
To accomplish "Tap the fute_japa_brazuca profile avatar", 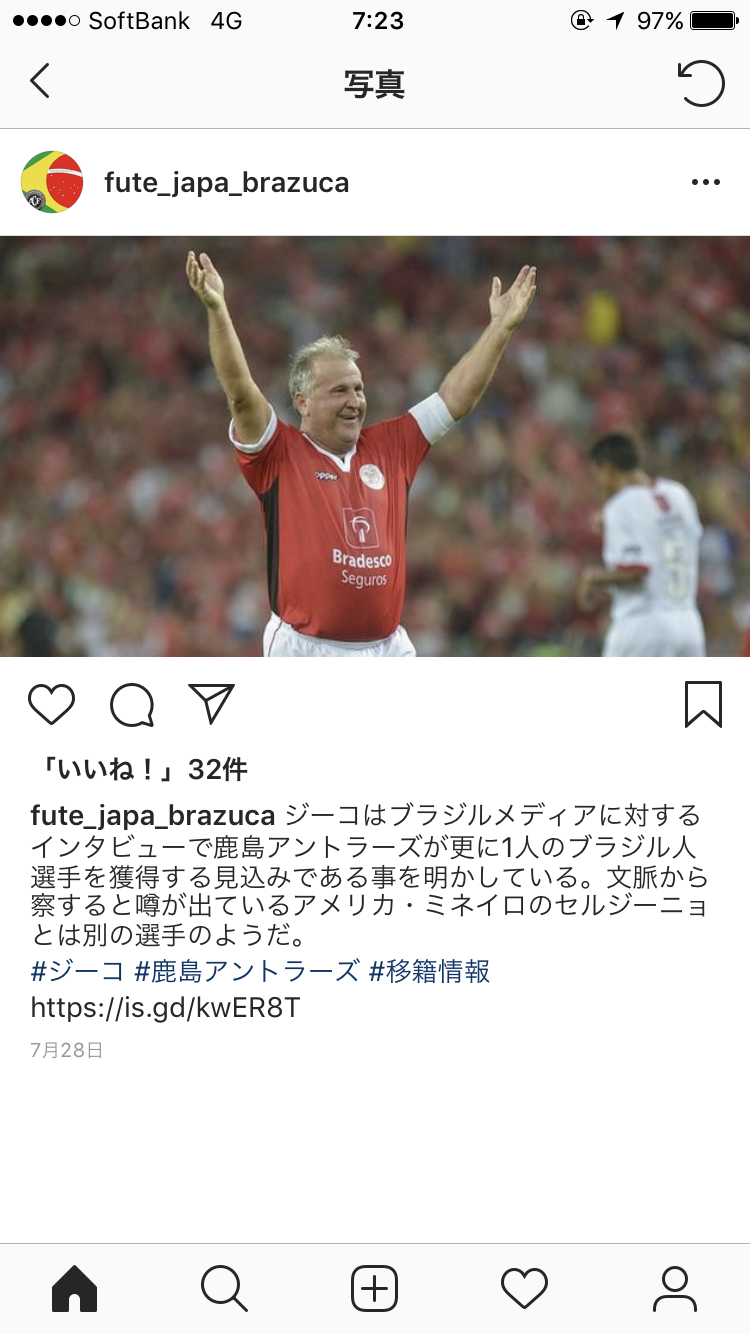I will click(x=52, y=182).
